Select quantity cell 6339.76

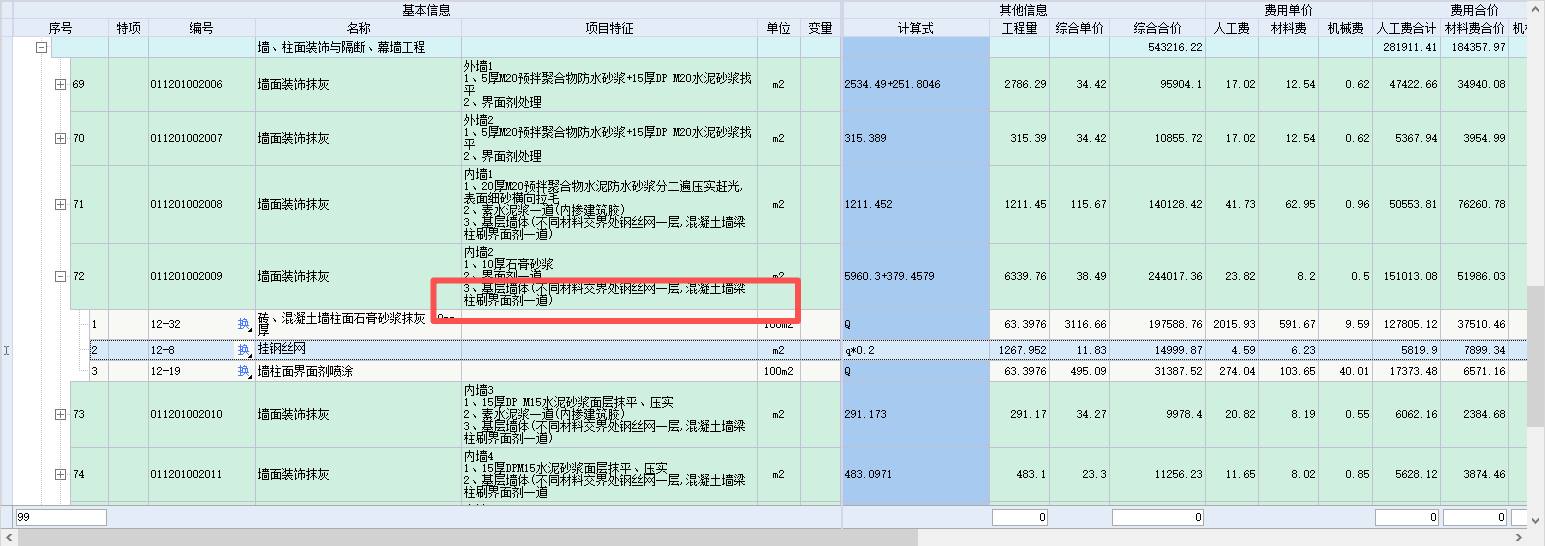(1020, 276)
